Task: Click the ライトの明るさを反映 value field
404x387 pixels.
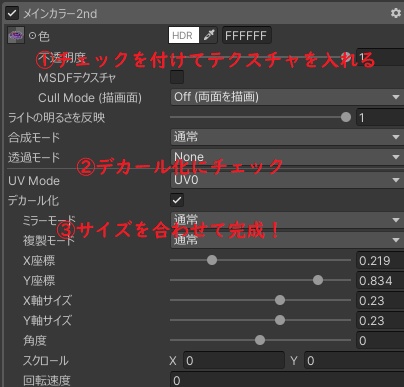Action: [x=380, y=117]
